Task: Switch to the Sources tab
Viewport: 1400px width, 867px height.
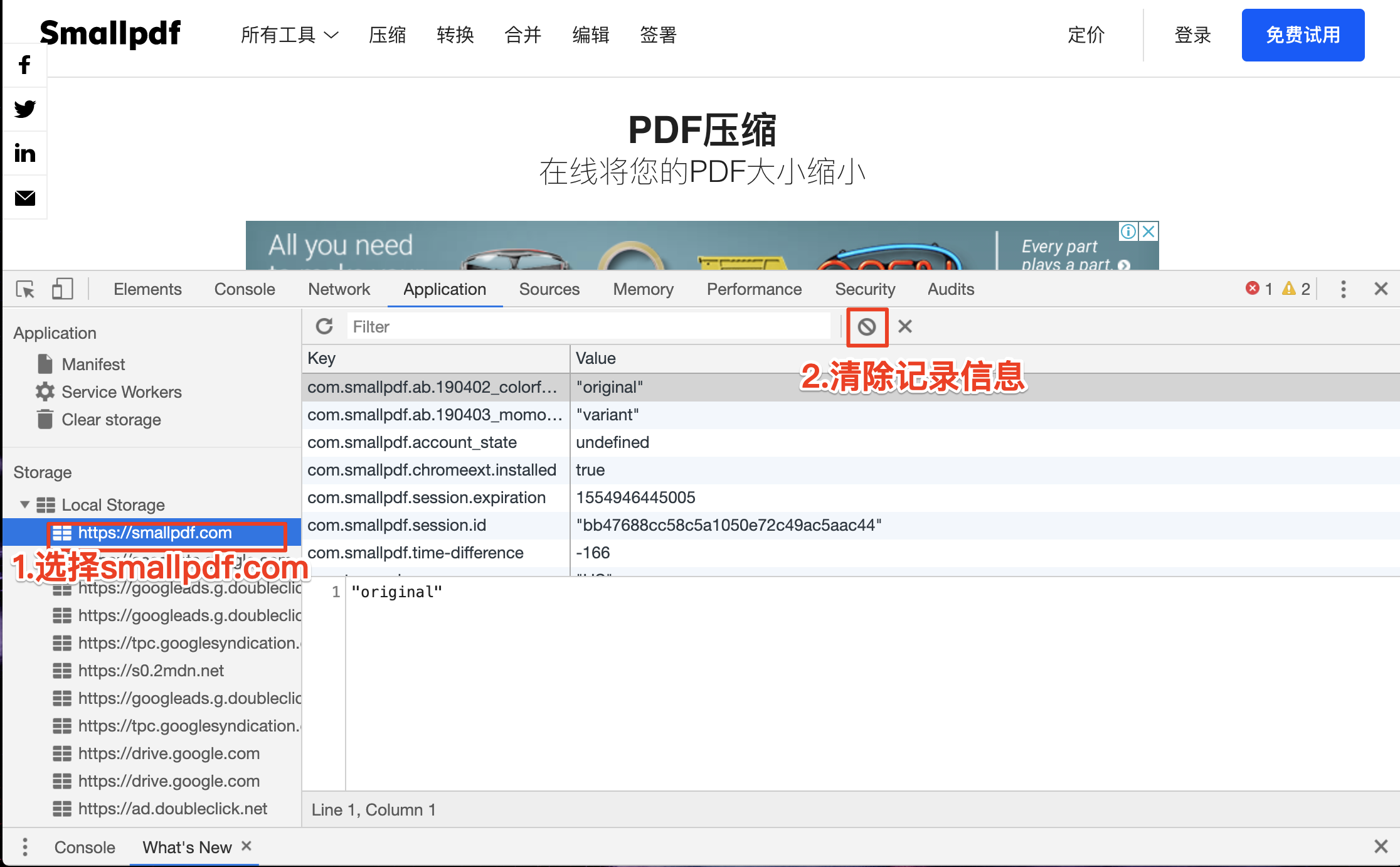Action: click(549, 289)
